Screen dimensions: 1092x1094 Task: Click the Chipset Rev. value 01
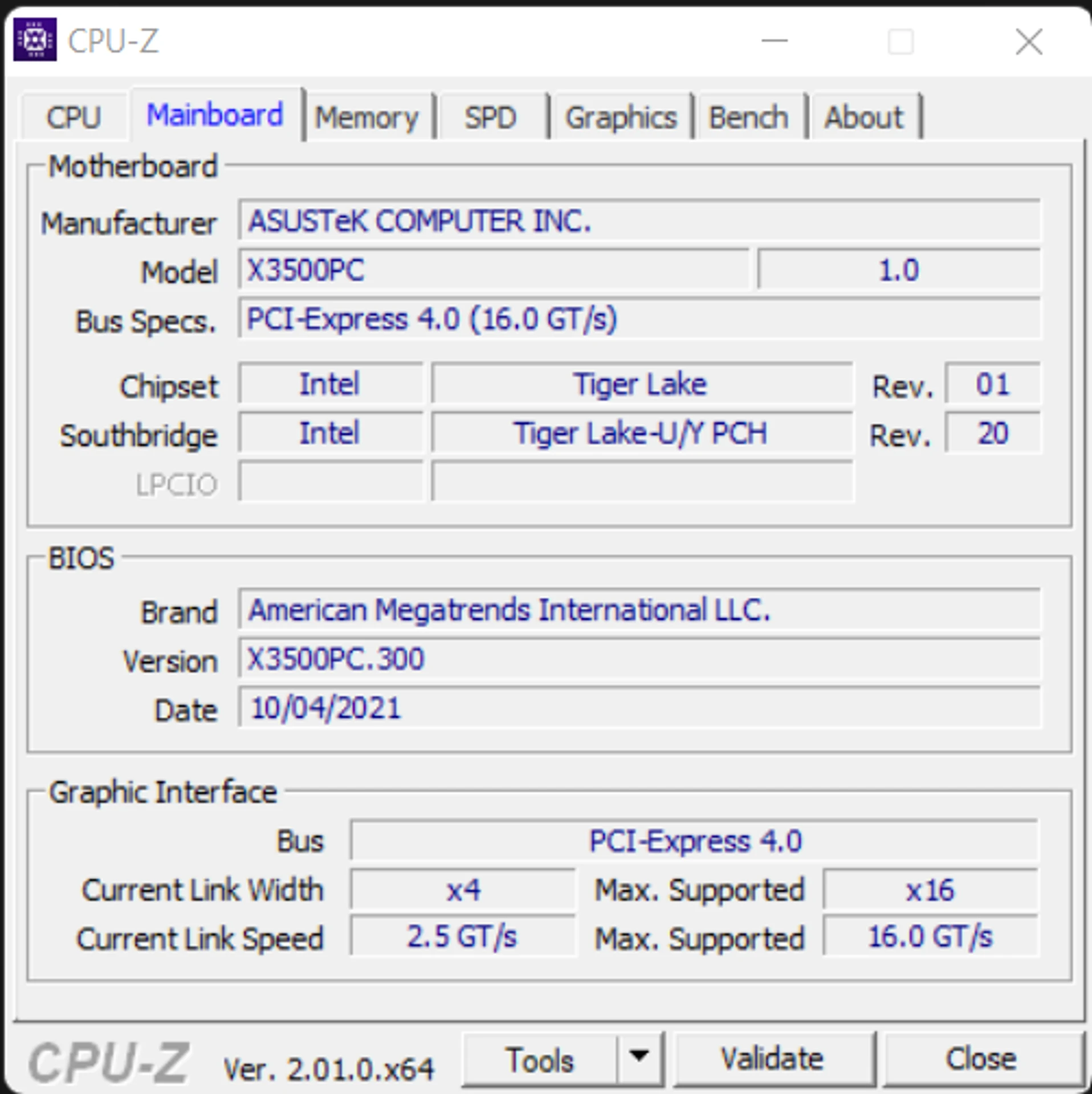[x=992, y=383]
